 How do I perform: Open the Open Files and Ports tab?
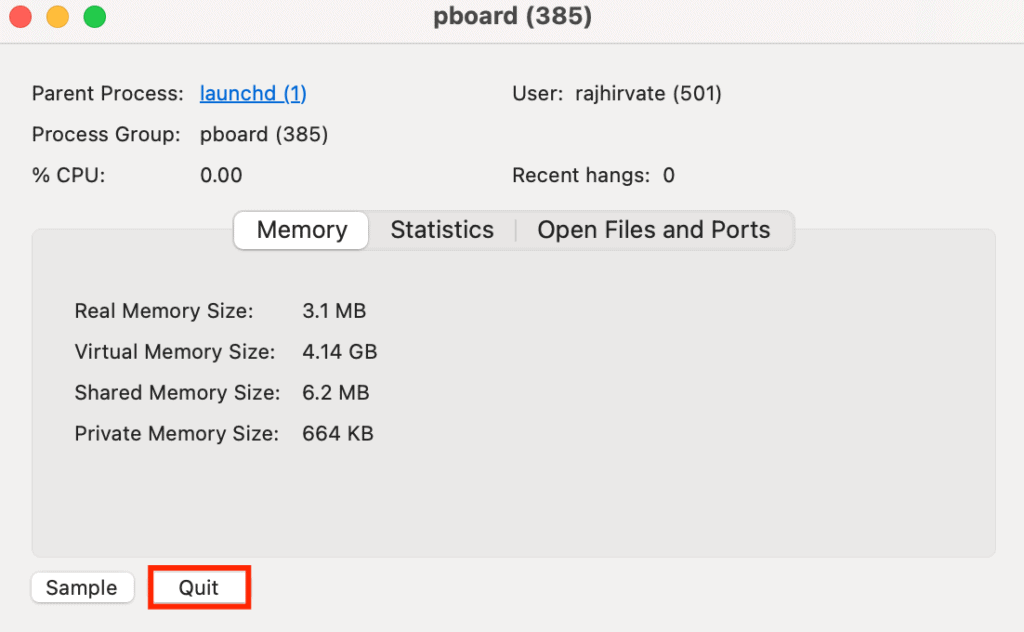click(x=654, y=230)
